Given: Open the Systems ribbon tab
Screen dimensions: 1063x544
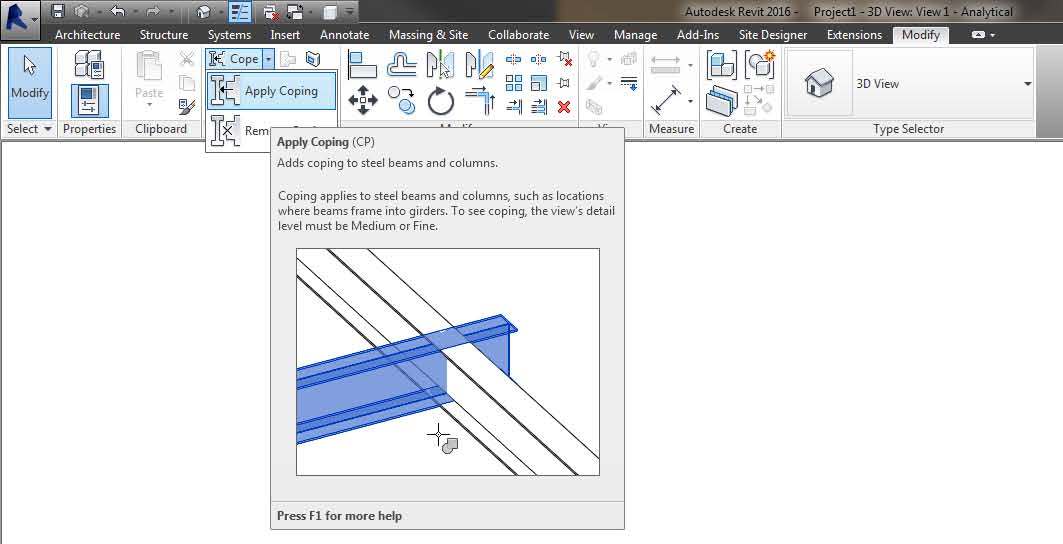Looking at the screenshot, I should click(229, 35).
